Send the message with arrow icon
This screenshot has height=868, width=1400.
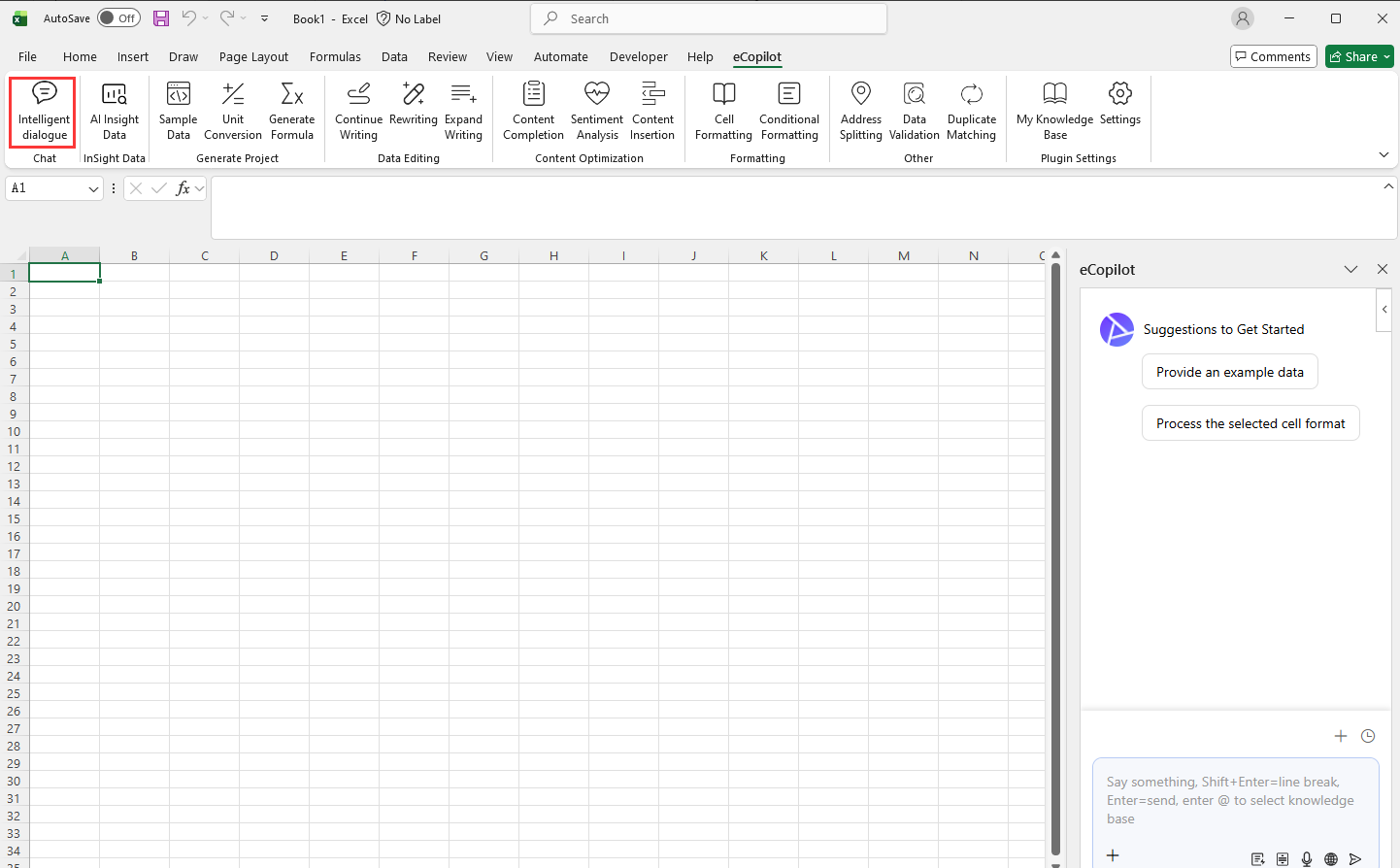1355,858
